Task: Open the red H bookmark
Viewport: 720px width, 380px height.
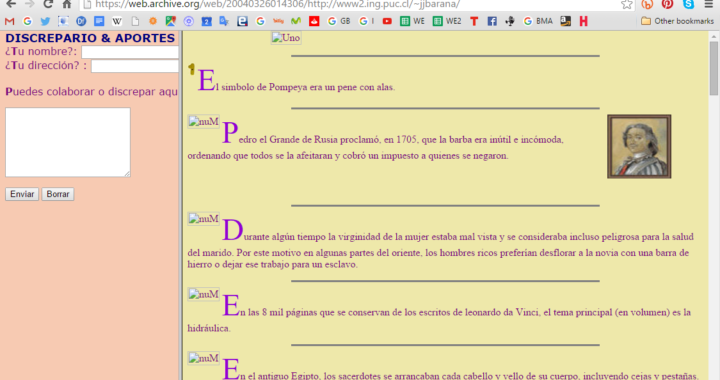Action: pyautogui.click(x=583, y=21)
